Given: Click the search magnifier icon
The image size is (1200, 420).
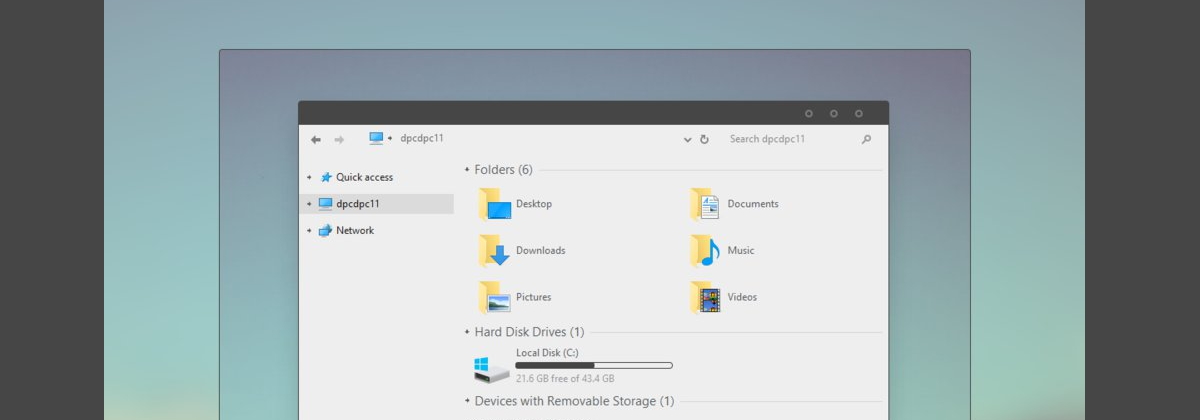Looking at the screenshot, I should click(866, 139).
